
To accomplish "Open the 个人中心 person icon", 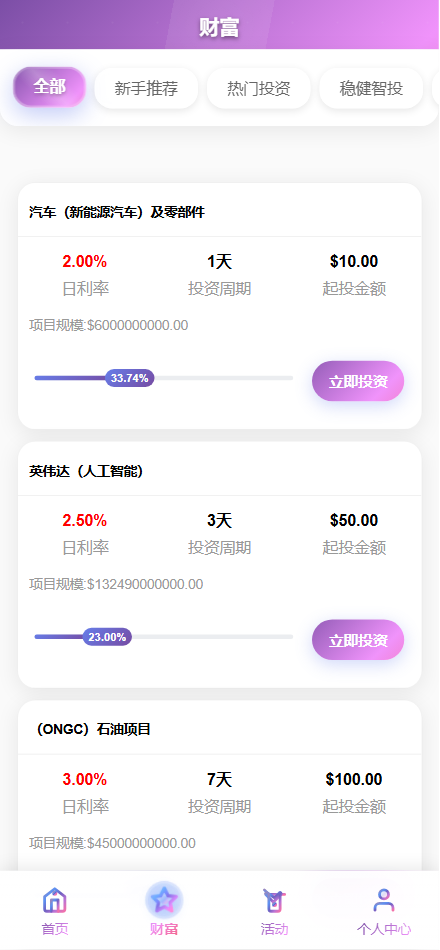I will (384, 900).
